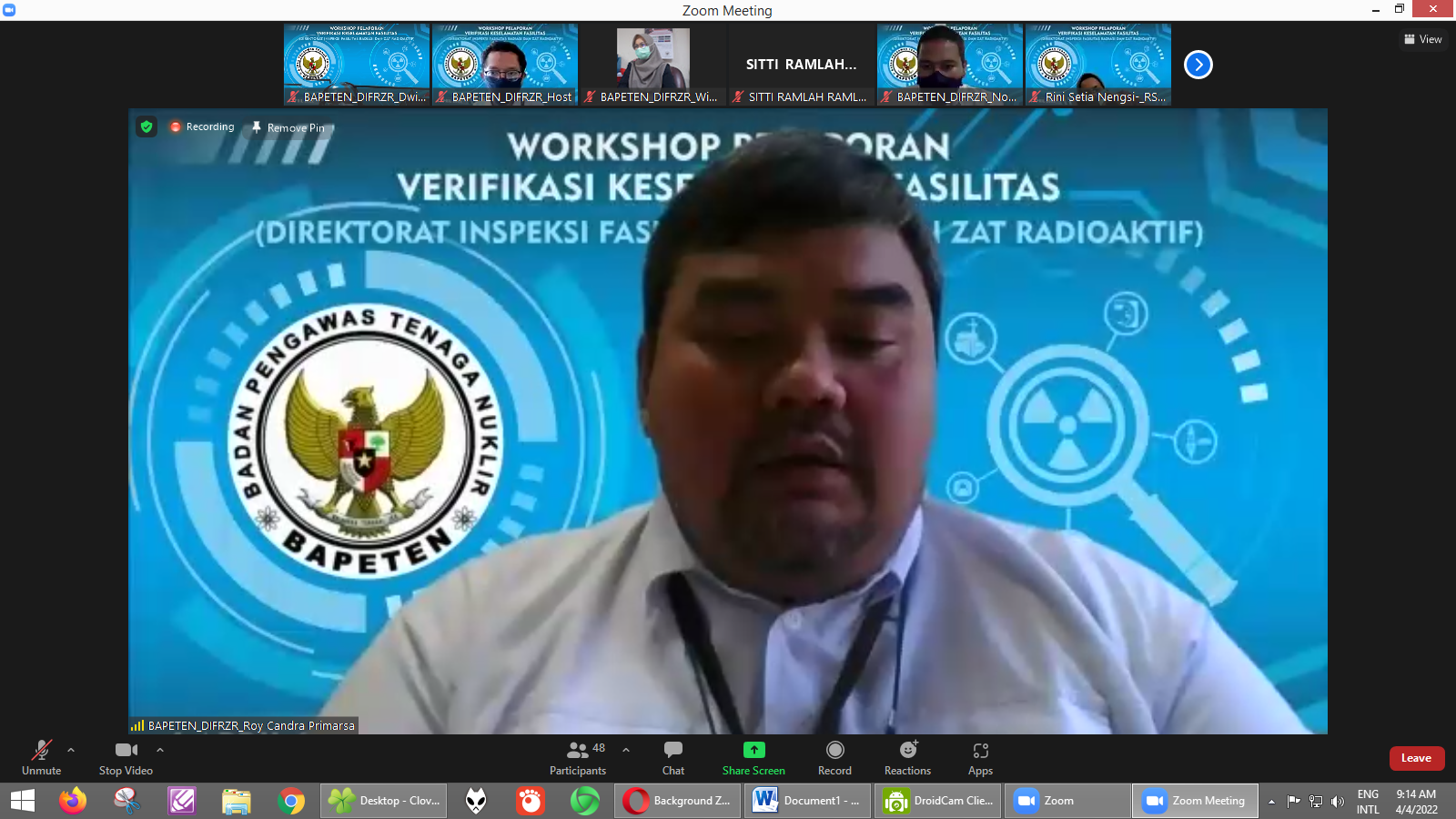The height and width of the screenshot is (819, 1456).
Task: Open Zoom Apps
Action: (x=980, y=758)
